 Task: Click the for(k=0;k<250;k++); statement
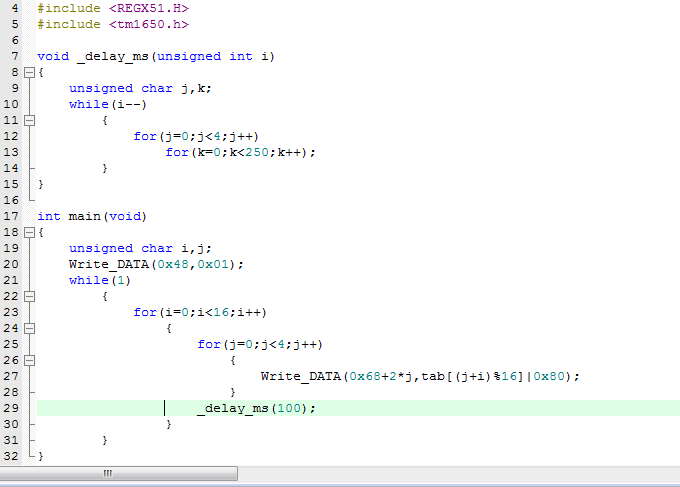(240, 152)
